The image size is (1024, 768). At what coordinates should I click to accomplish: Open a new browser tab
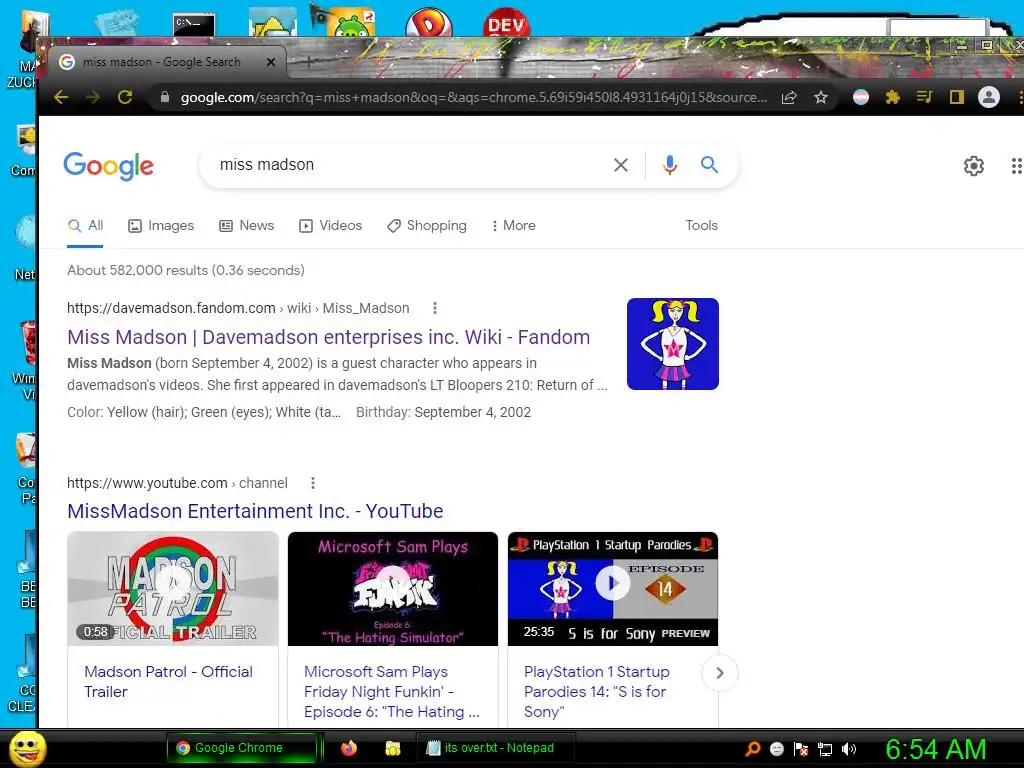308,62
